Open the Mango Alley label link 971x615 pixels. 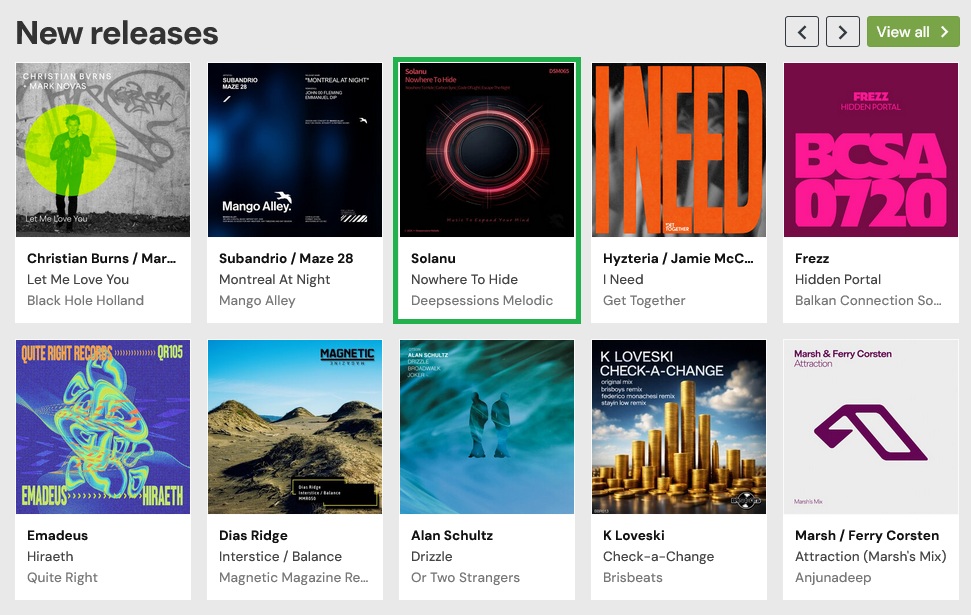click(x=257, y=300)
